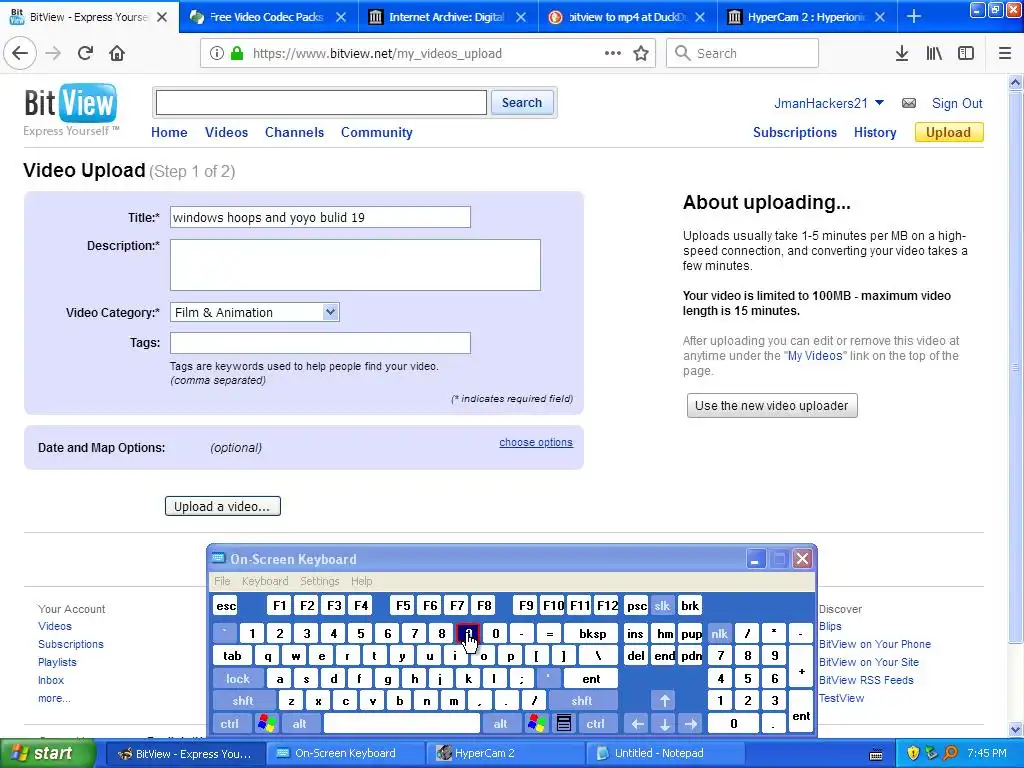This screenshot has width=1024, height=768.
Task: Click the Title input field
Action: pyautogui.click(x=320, y=217)
